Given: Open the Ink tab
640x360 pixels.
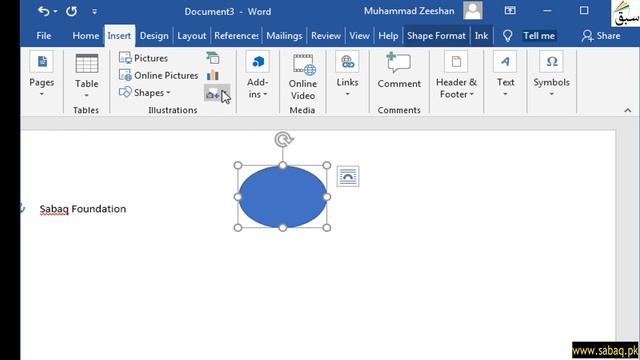Looking at the screenshot, I should point(481,36).
